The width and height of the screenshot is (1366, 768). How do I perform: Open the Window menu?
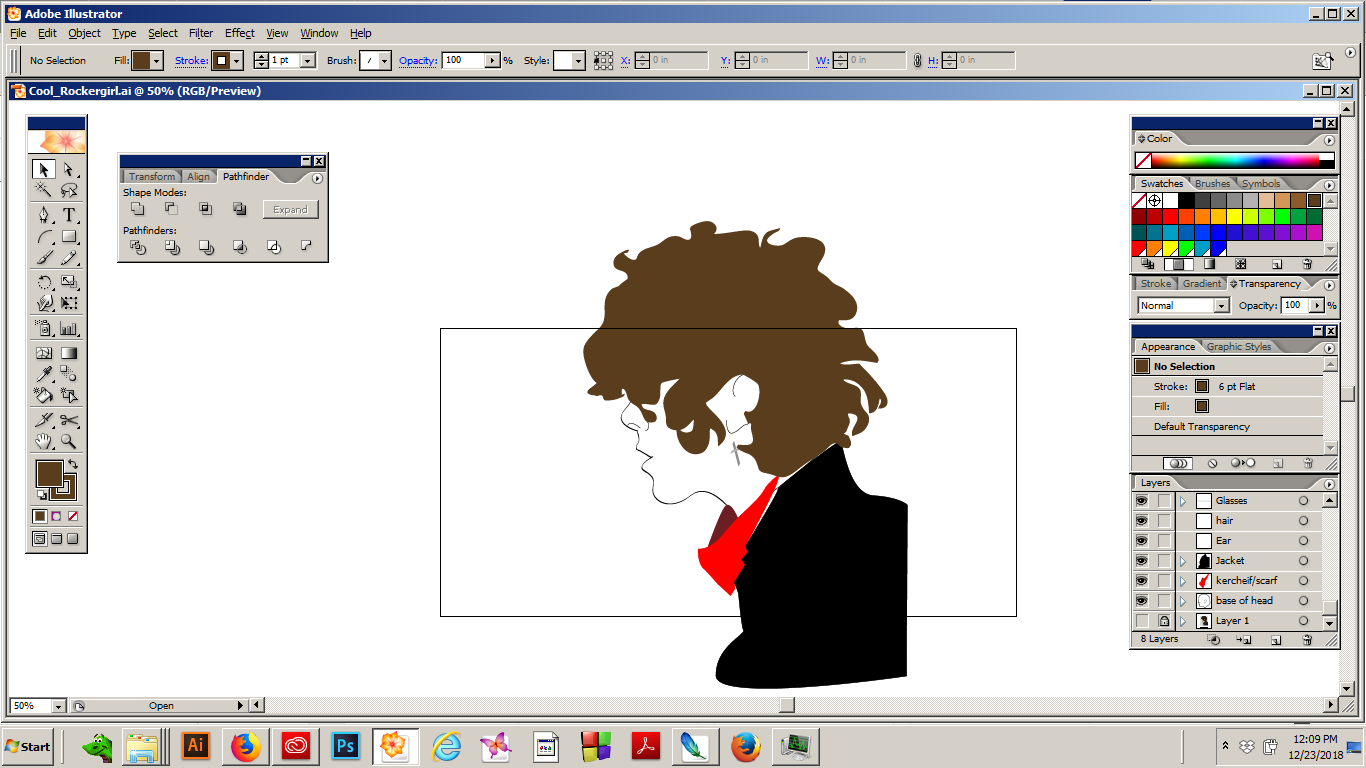coord(319,33)
